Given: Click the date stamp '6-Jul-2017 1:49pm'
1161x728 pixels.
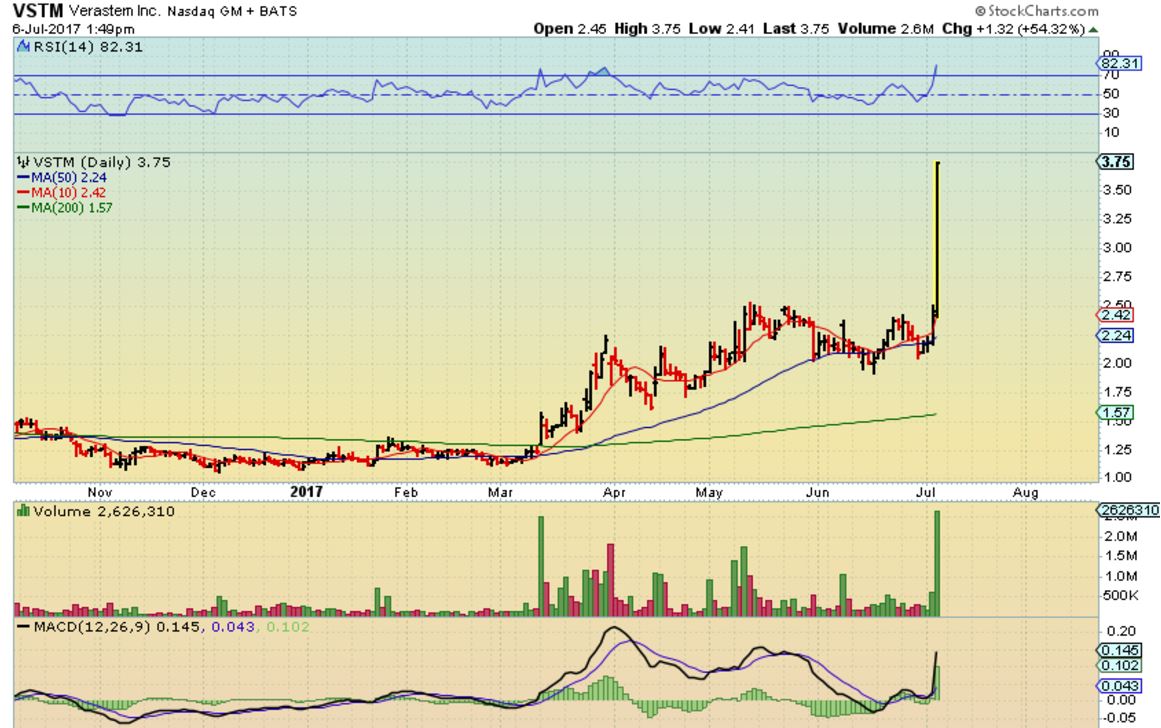Looking at the screenshot, I should click(x=73, y=30).
